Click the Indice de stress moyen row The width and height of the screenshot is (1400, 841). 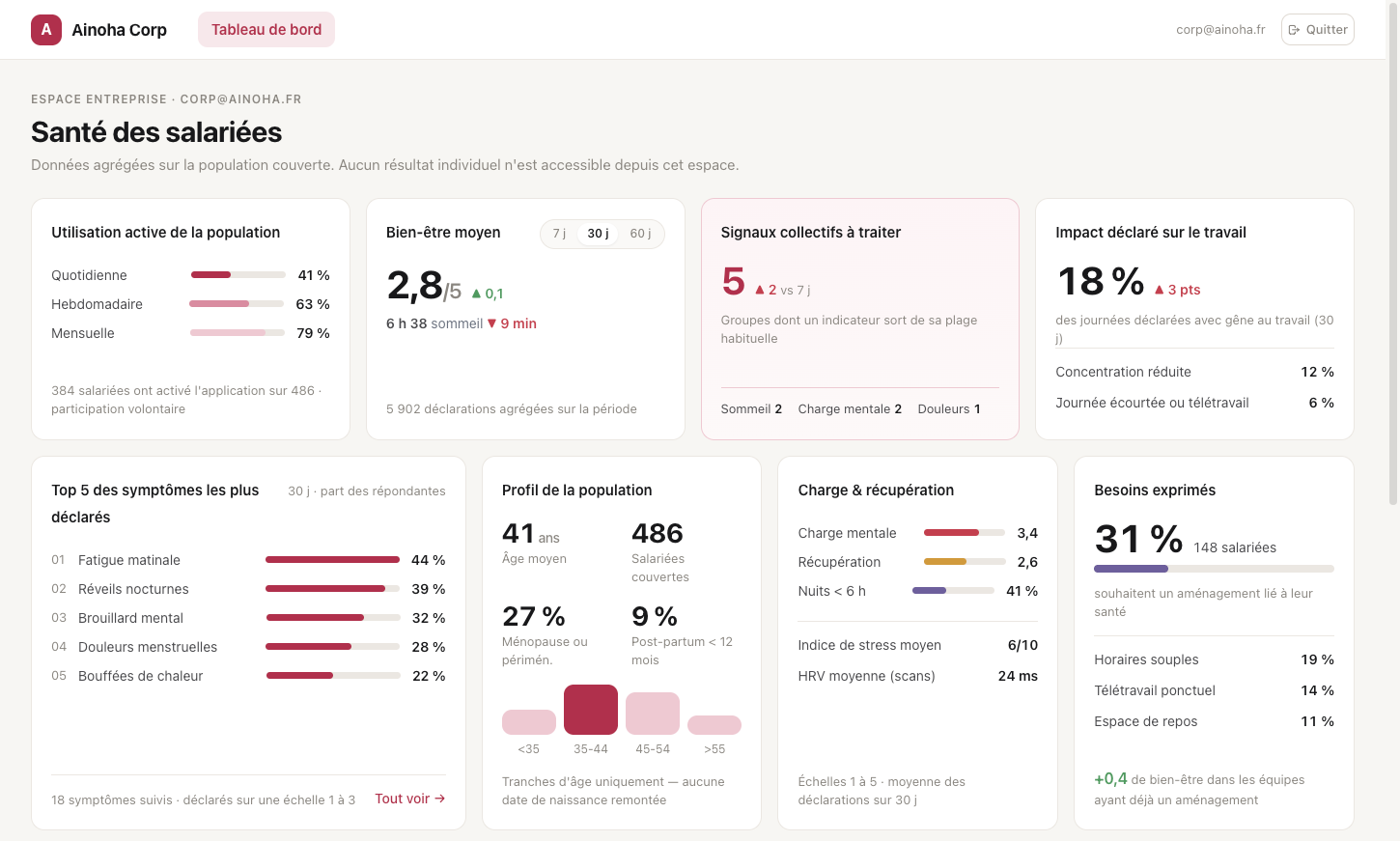[x=918, y=645]
